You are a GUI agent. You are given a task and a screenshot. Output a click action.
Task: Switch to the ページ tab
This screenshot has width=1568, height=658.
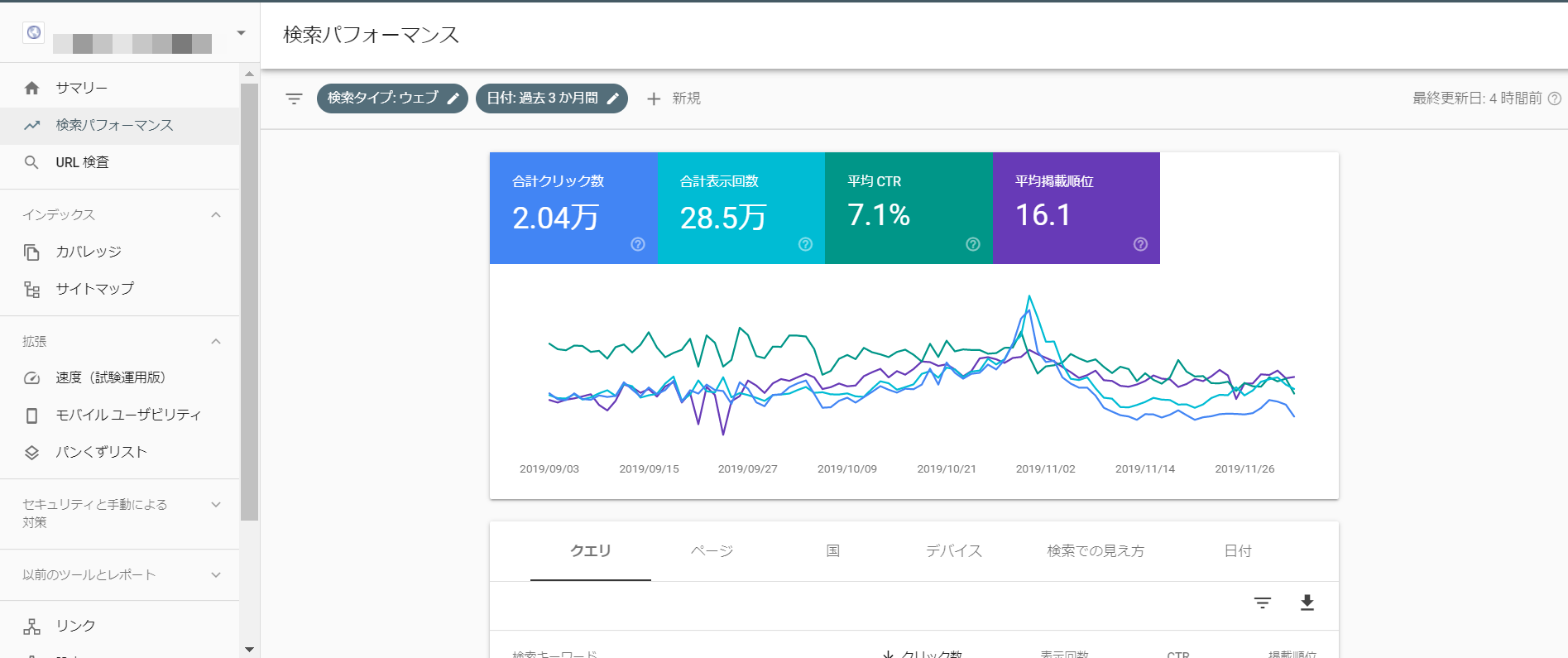[x=712, y=551]
